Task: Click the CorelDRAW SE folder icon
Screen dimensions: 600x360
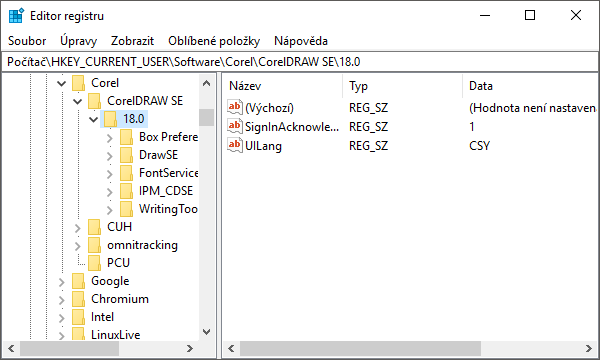Action: tap(94, 101)
